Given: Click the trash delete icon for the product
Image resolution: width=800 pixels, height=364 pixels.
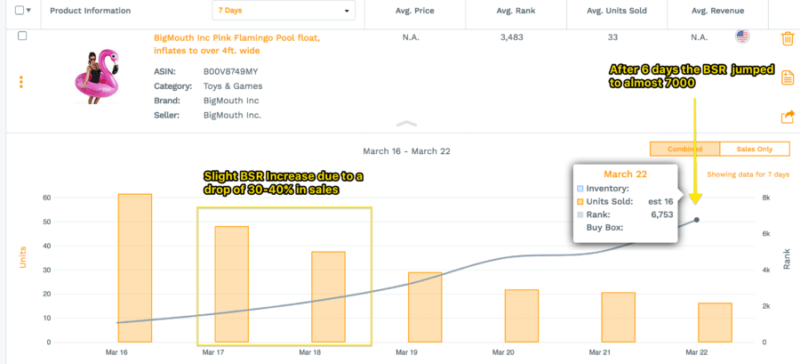Looking at the screenshot, I should pyautogui.click(x=788, y=38).
